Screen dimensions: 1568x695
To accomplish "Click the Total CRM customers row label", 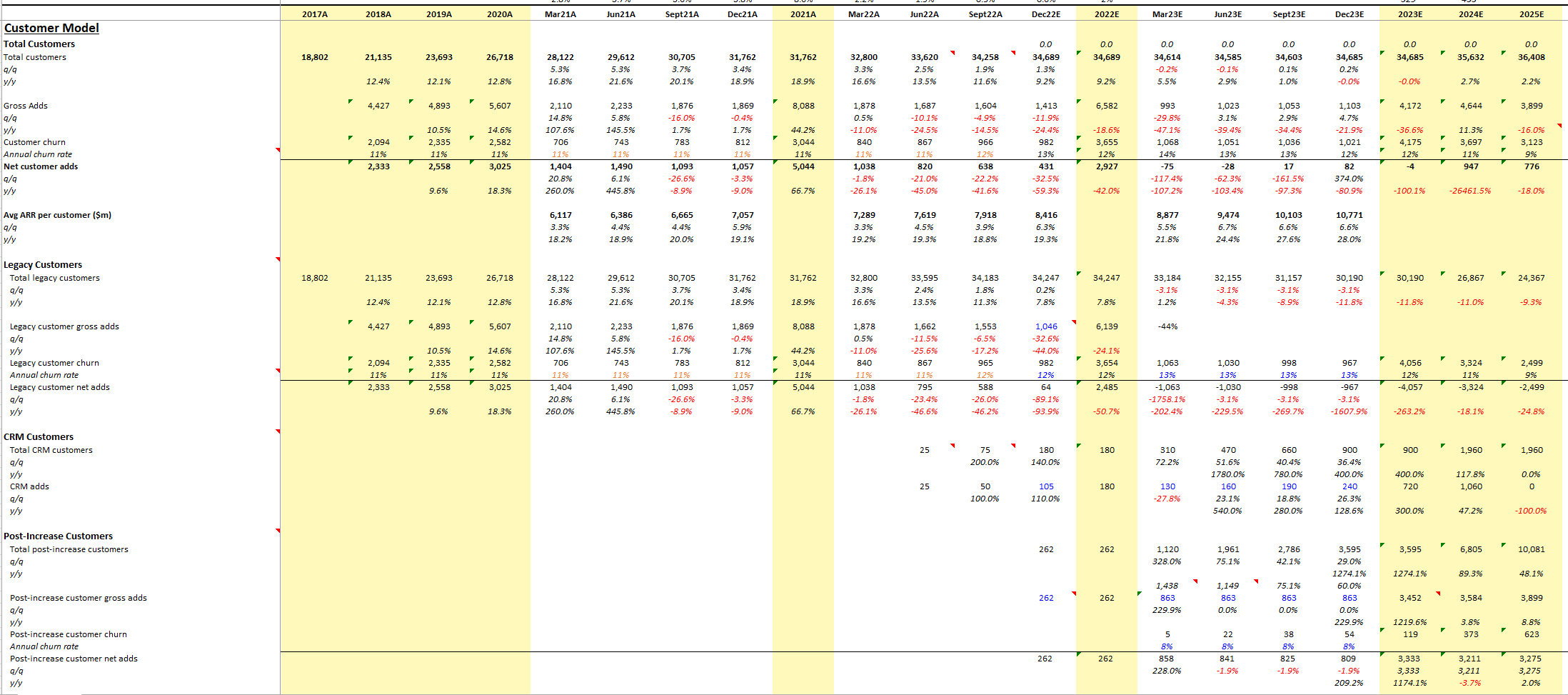I will pos(51,450).
